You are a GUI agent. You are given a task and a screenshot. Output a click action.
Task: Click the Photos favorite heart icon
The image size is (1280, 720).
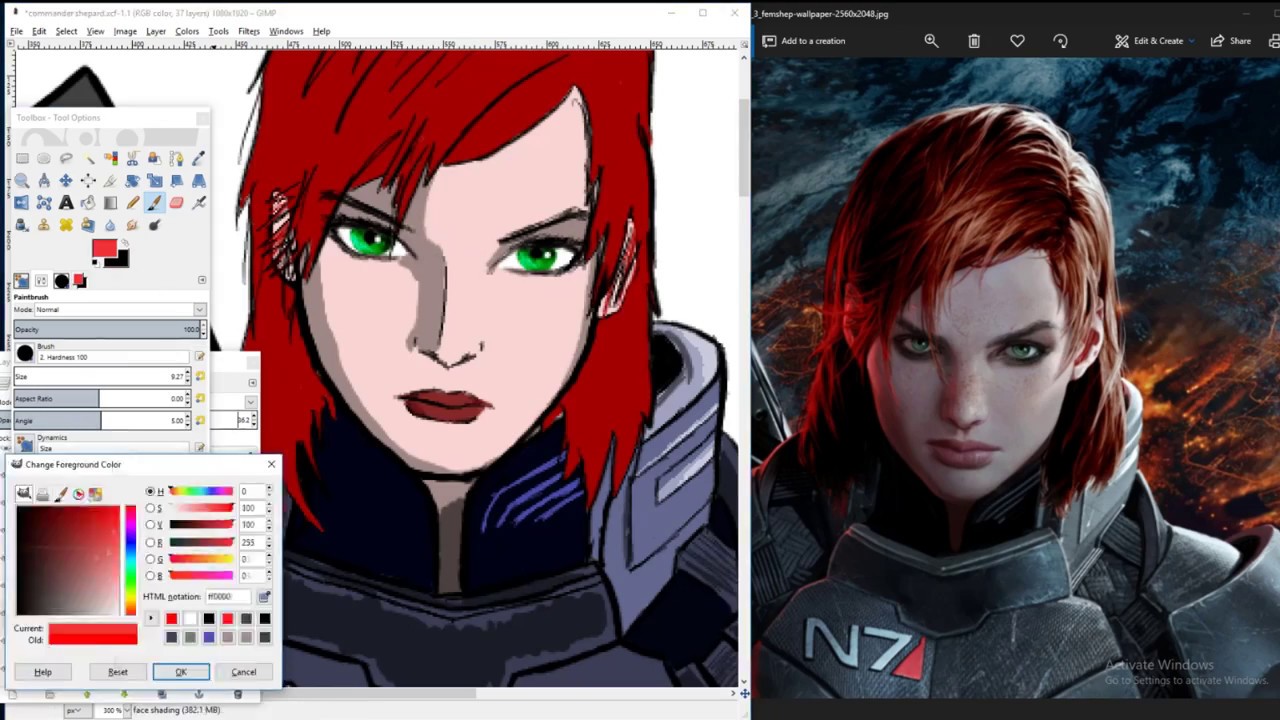coord(1017,41)
